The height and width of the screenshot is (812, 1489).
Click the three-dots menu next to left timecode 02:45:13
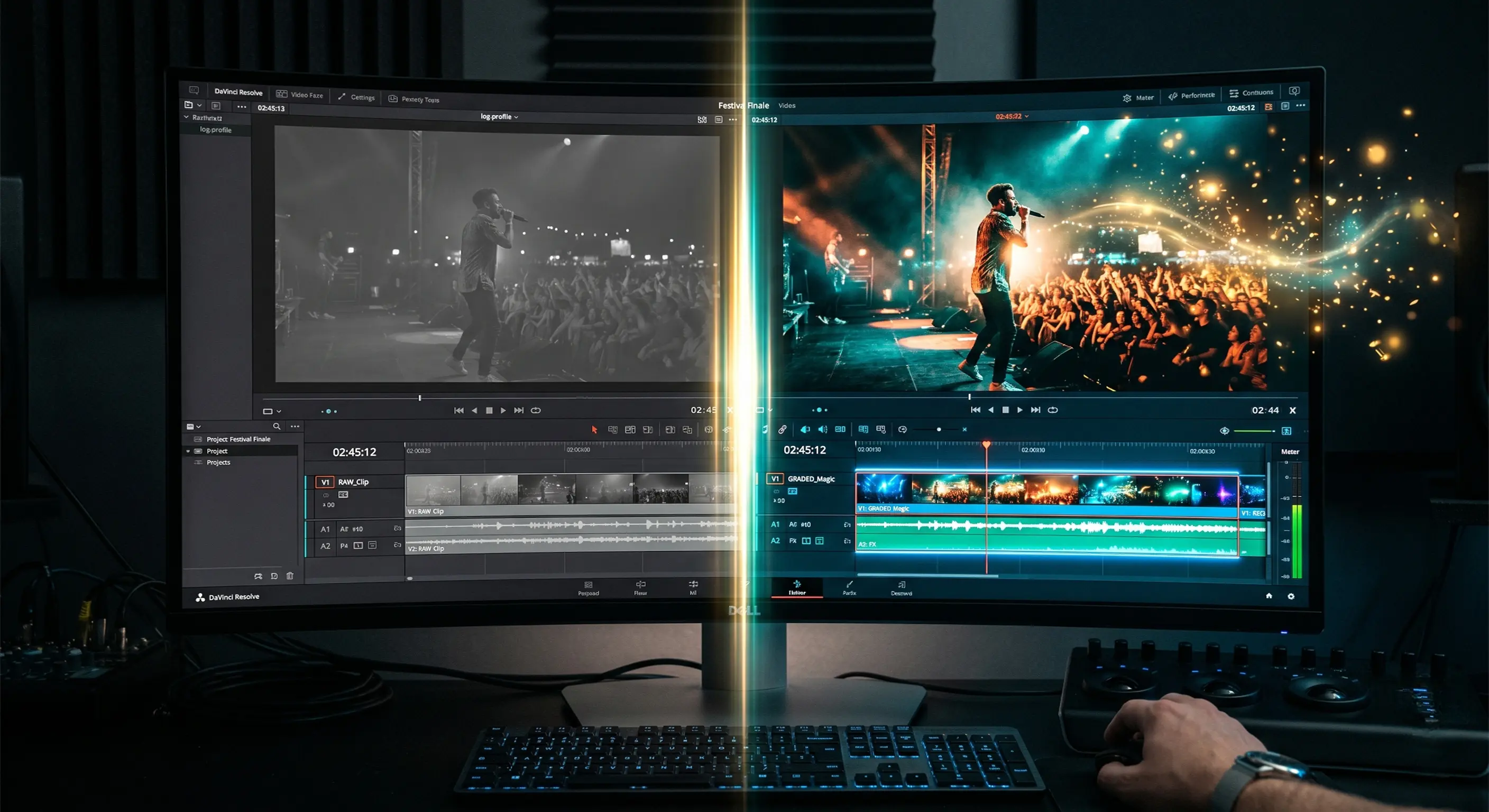pos(242,107)
